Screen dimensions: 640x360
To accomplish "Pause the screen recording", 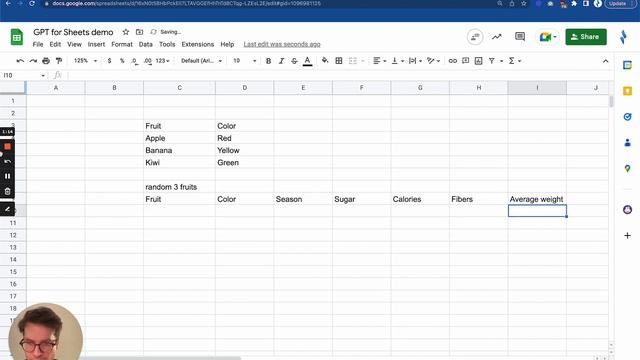I will [7, 176].
